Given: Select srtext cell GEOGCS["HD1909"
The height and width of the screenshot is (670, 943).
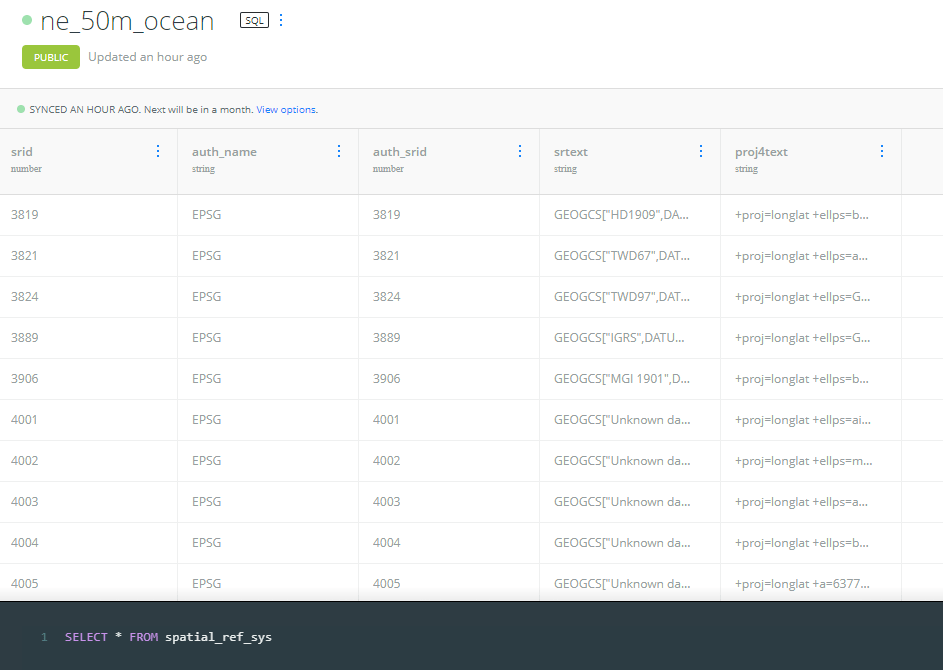Looking at the screenshot, I should [x=630, y=215].
